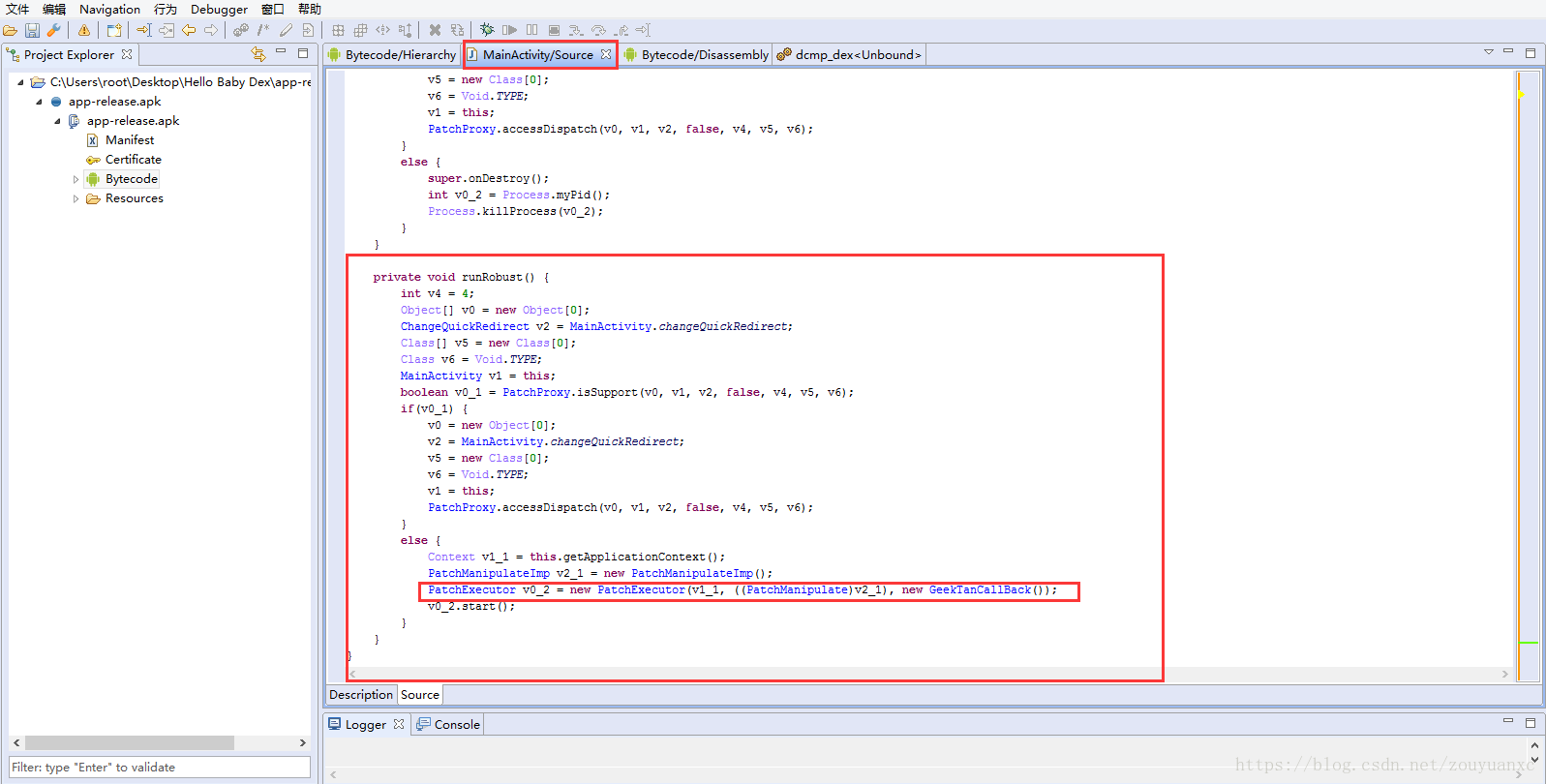Image resolution: width=1546 pixels, height=784 pixels.
Task: Minimize the Logger panel
Action: 1507,721
